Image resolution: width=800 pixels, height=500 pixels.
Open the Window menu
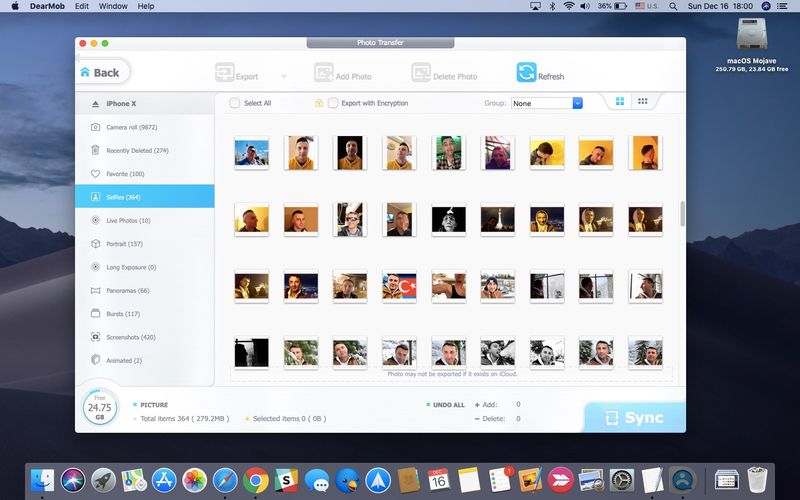(x=113, y=6)
